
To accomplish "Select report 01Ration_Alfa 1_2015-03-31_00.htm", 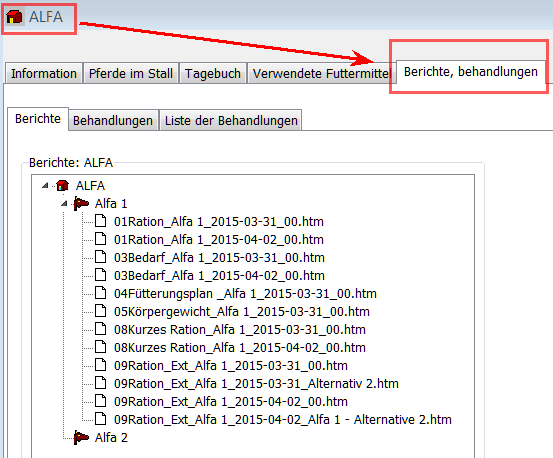I will [x=219, y=221].
